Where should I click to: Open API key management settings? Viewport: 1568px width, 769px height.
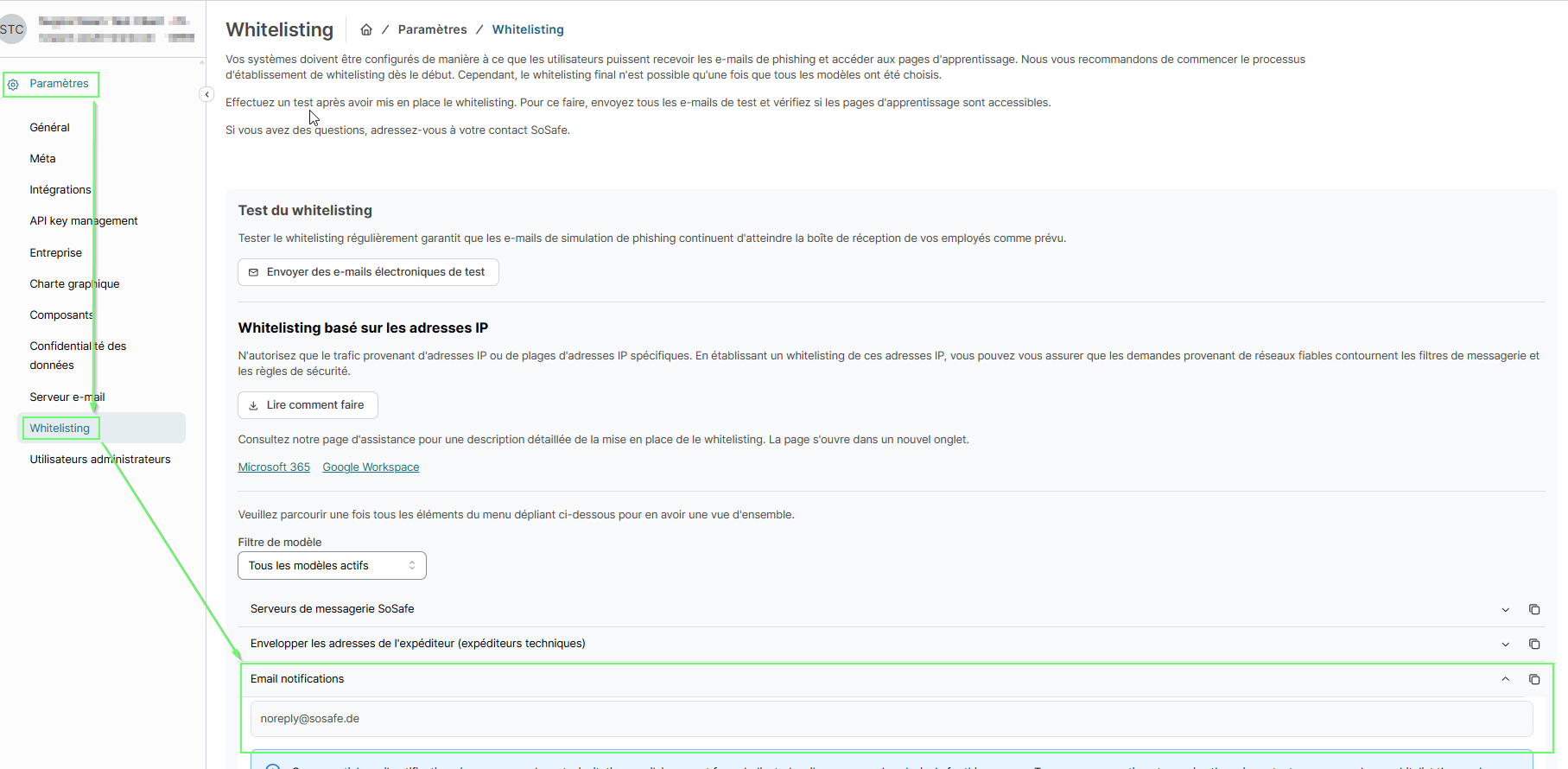83,220
